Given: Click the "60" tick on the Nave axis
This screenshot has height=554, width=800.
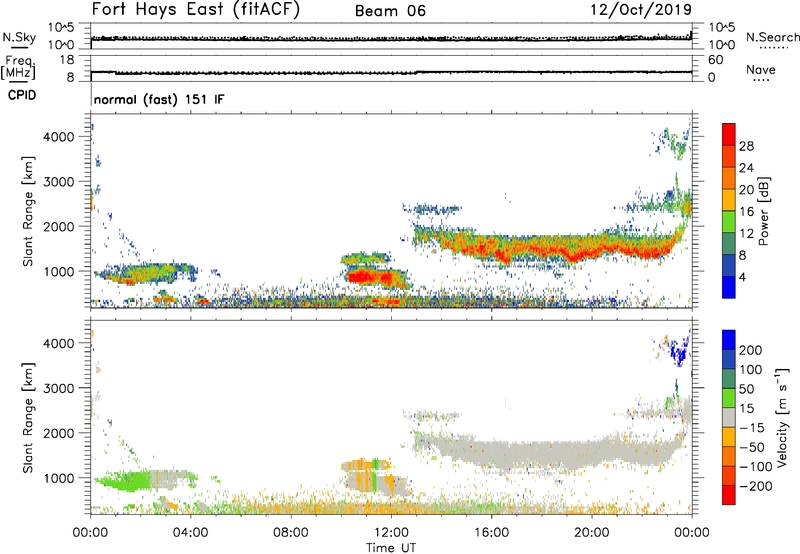Looking at the screenshot, I should point(715,60).
